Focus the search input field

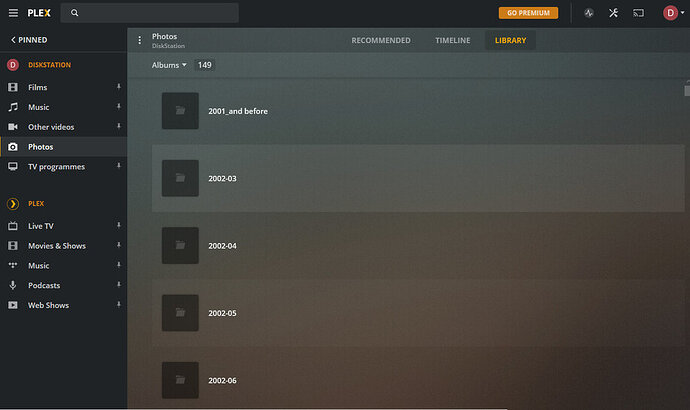150,13
